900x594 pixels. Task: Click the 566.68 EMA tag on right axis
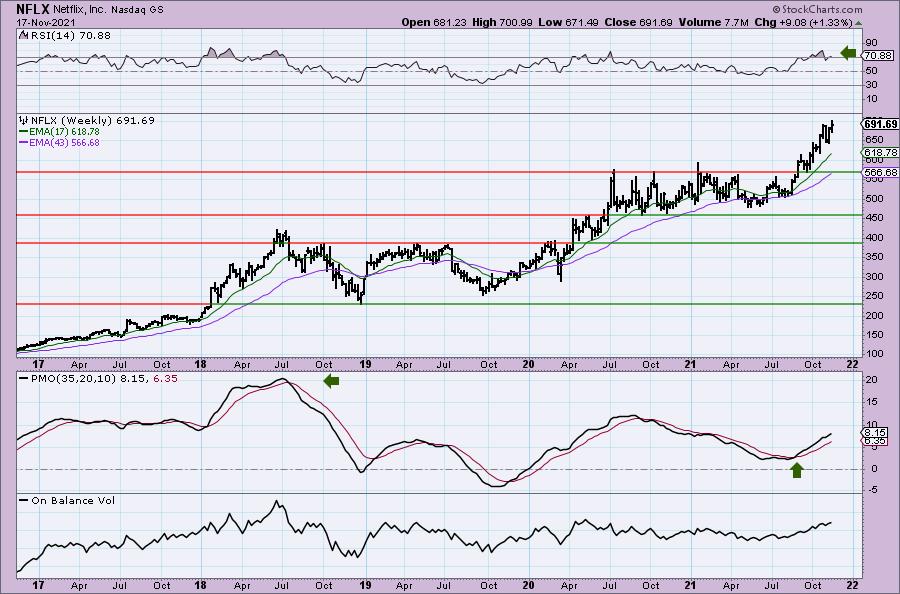pos(880,172)
